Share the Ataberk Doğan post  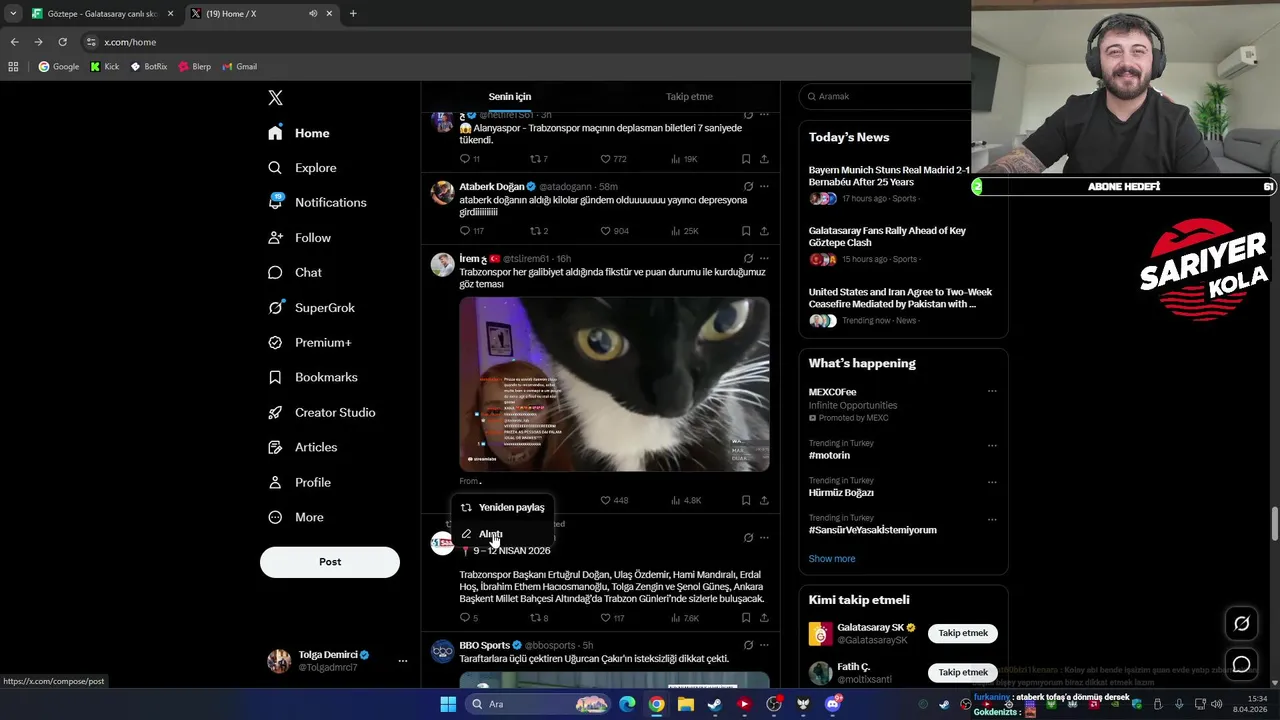coord(764,231)
